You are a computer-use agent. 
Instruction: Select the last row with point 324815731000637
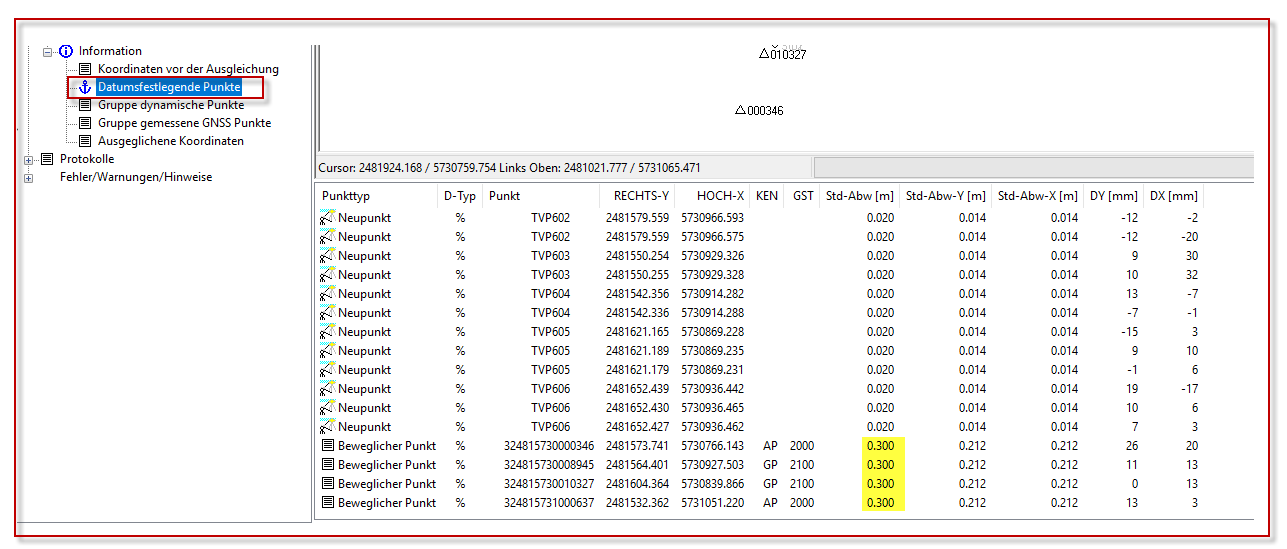[548, 503]
